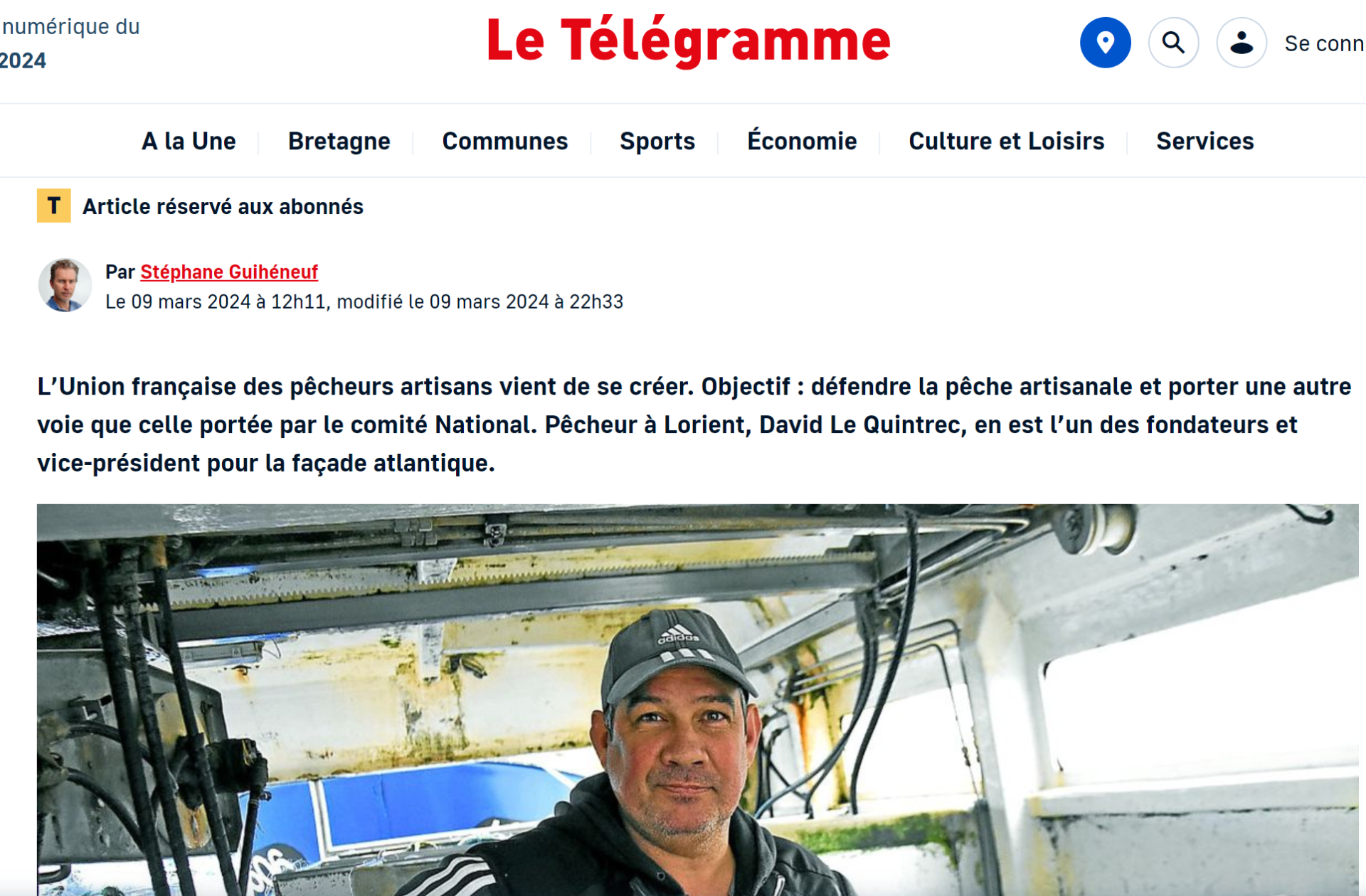Select the Communes menu item
Image resolution: width=1366 pixels, height=896 pixels.
tap(505, 141)
